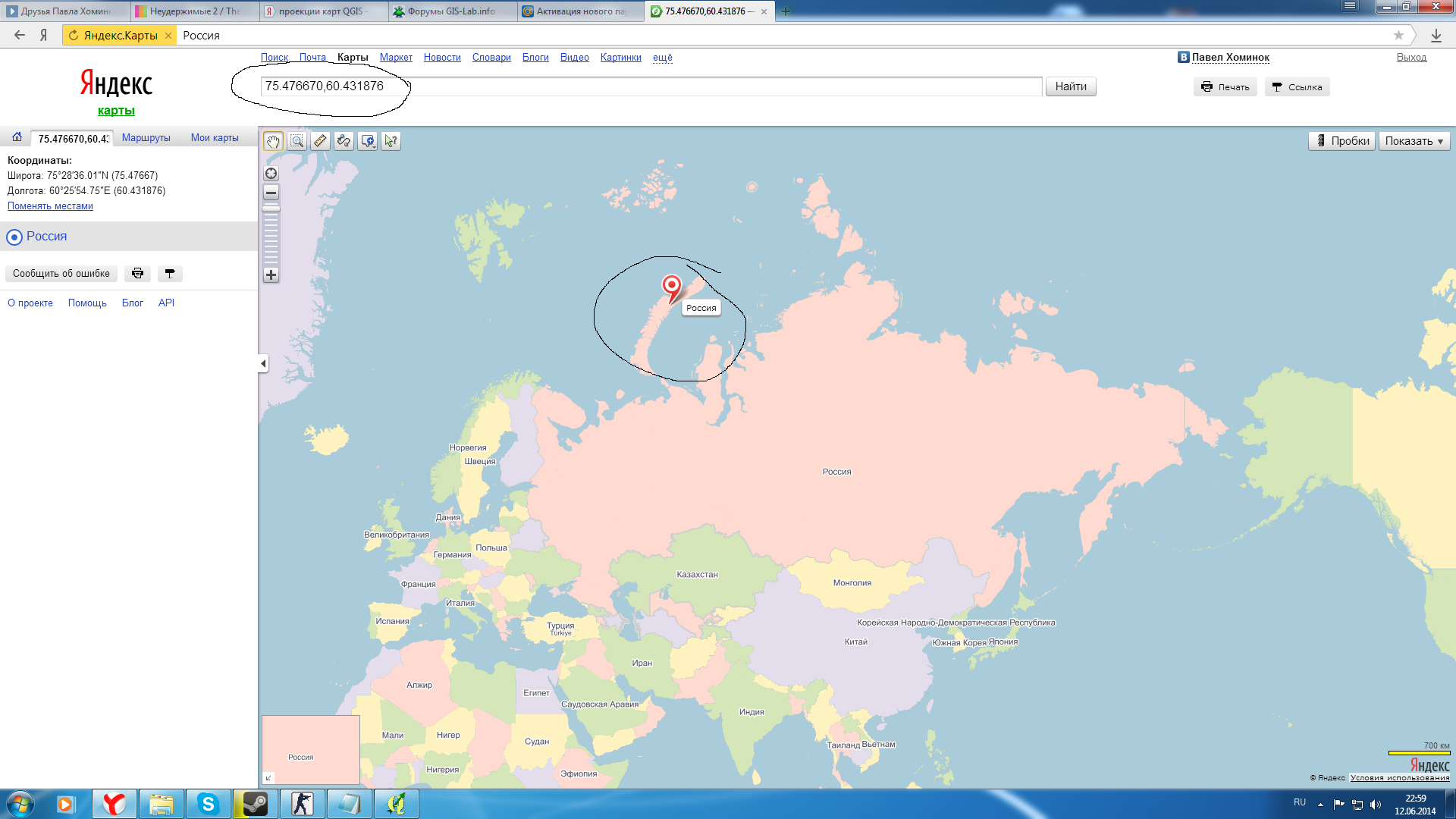This screenshot has height=819, width=1456.
Task: Click the locate-me crosshair button
Action: [271, 174]
